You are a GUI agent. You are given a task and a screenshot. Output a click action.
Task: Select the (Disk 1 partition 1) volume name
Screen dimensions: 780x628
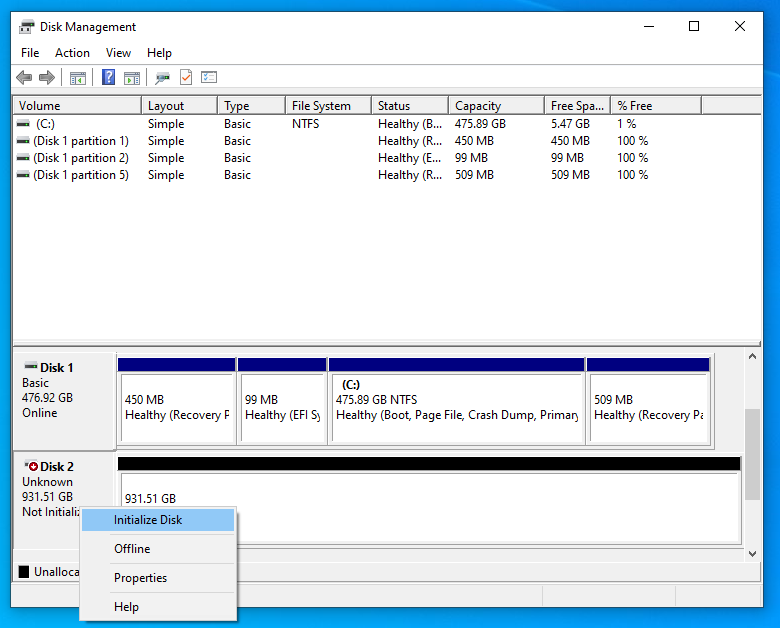(81, 141)
